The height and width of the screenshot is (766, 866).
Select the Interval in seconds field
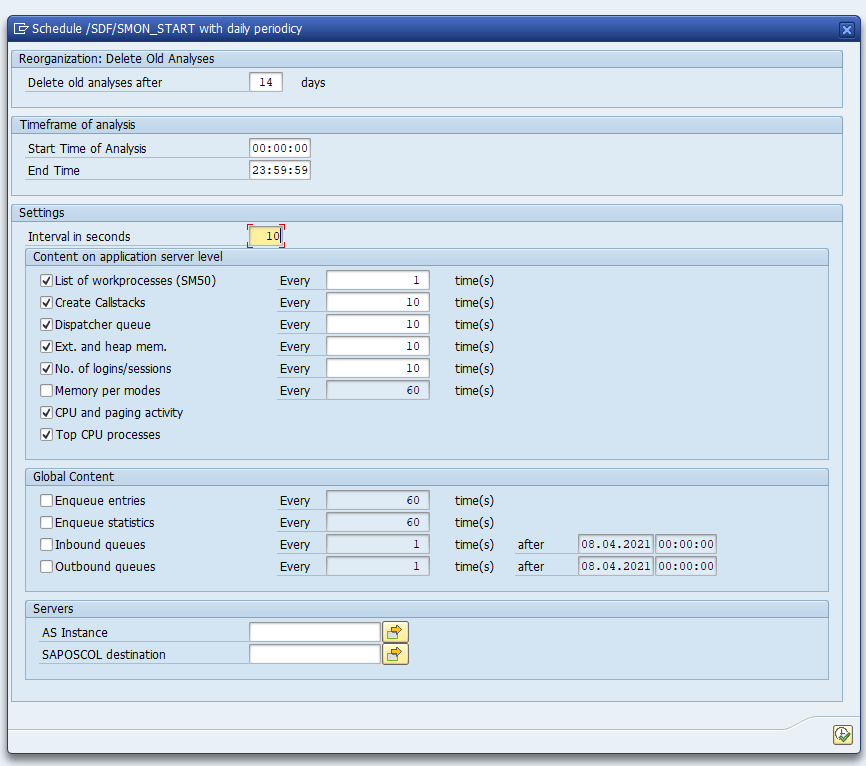(x=265, y=235)
